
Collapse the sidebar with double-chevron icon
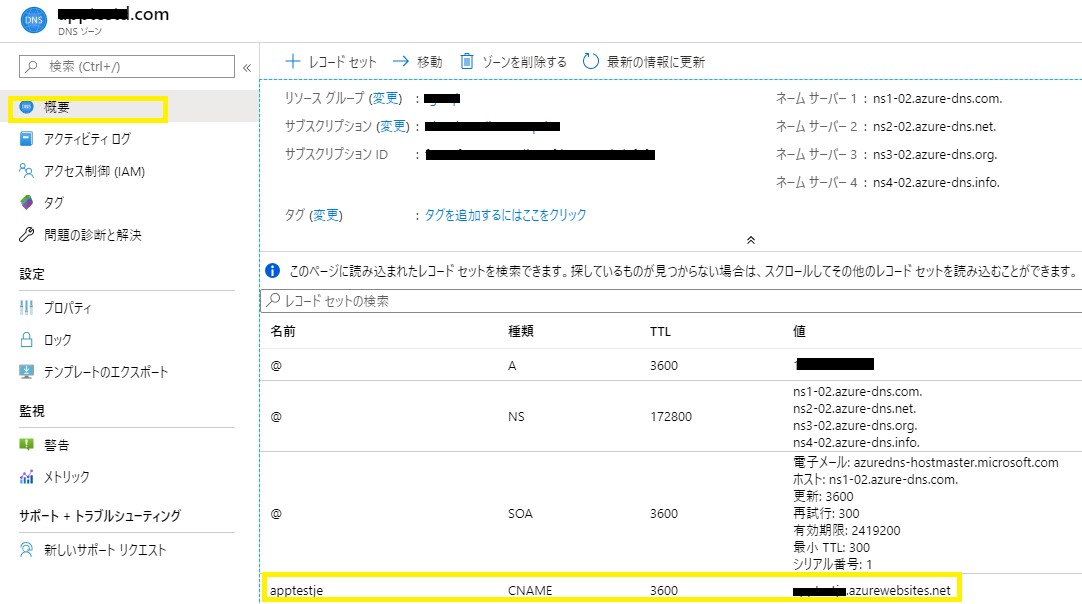click(x=247, y=68)
